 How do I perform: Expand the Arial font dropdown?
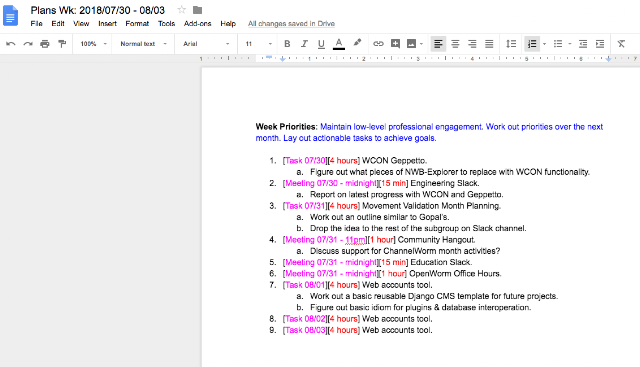coord(206,44)
